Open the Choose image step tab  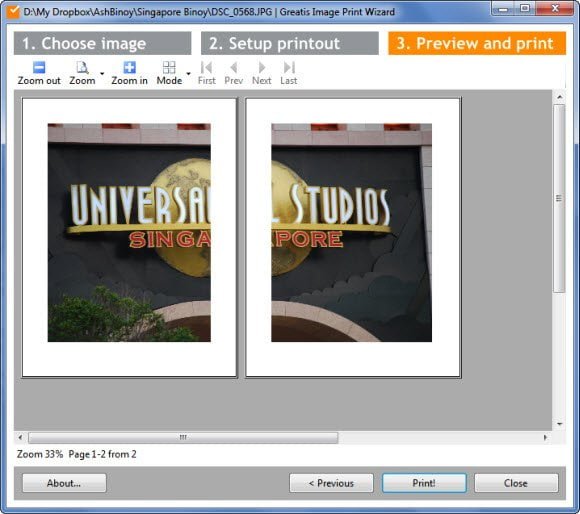(x=102, y=43)
